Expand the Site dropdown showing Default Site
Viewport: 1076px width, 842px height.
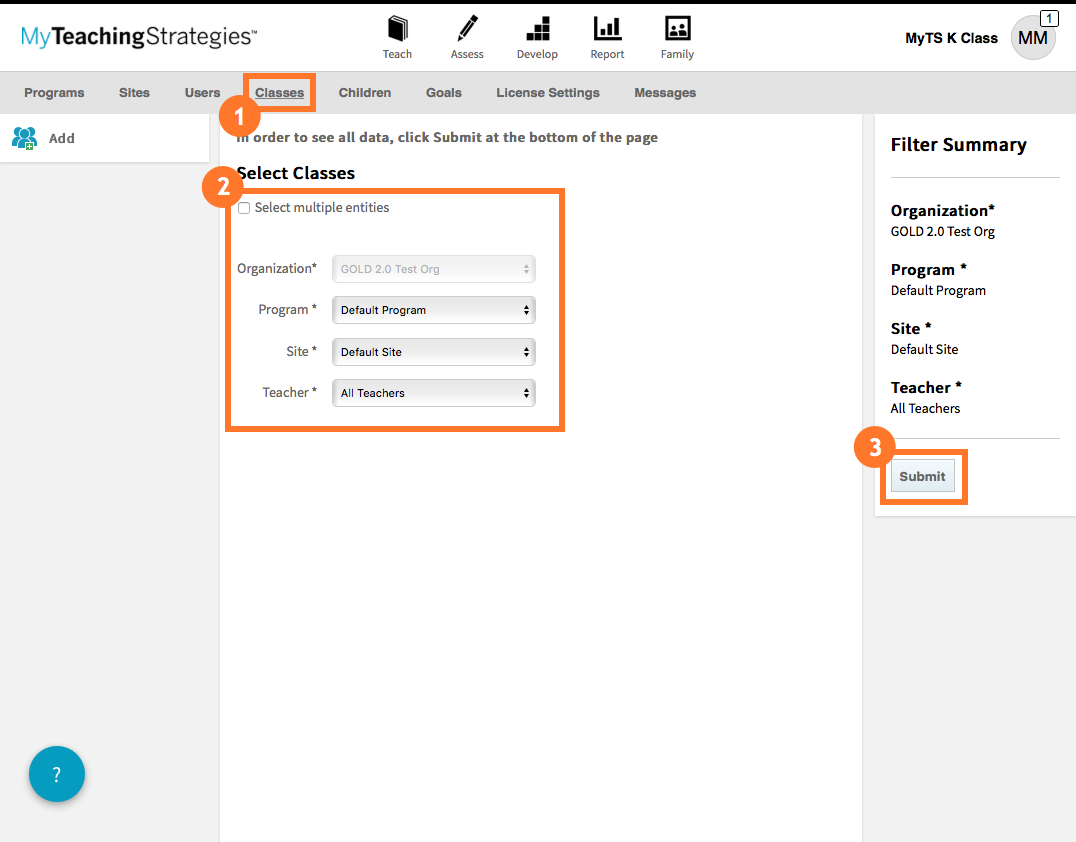433,351
